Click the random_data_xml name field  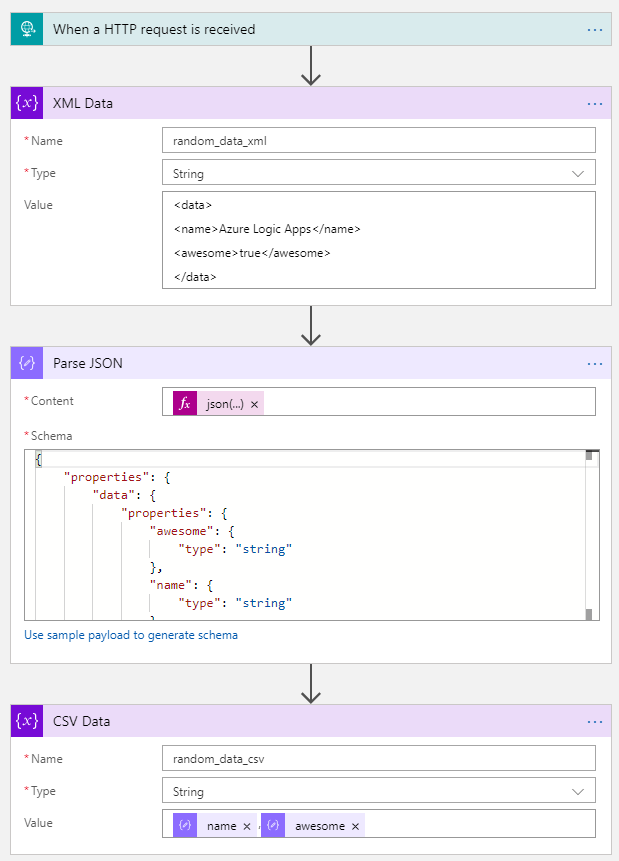coord(378,140)
